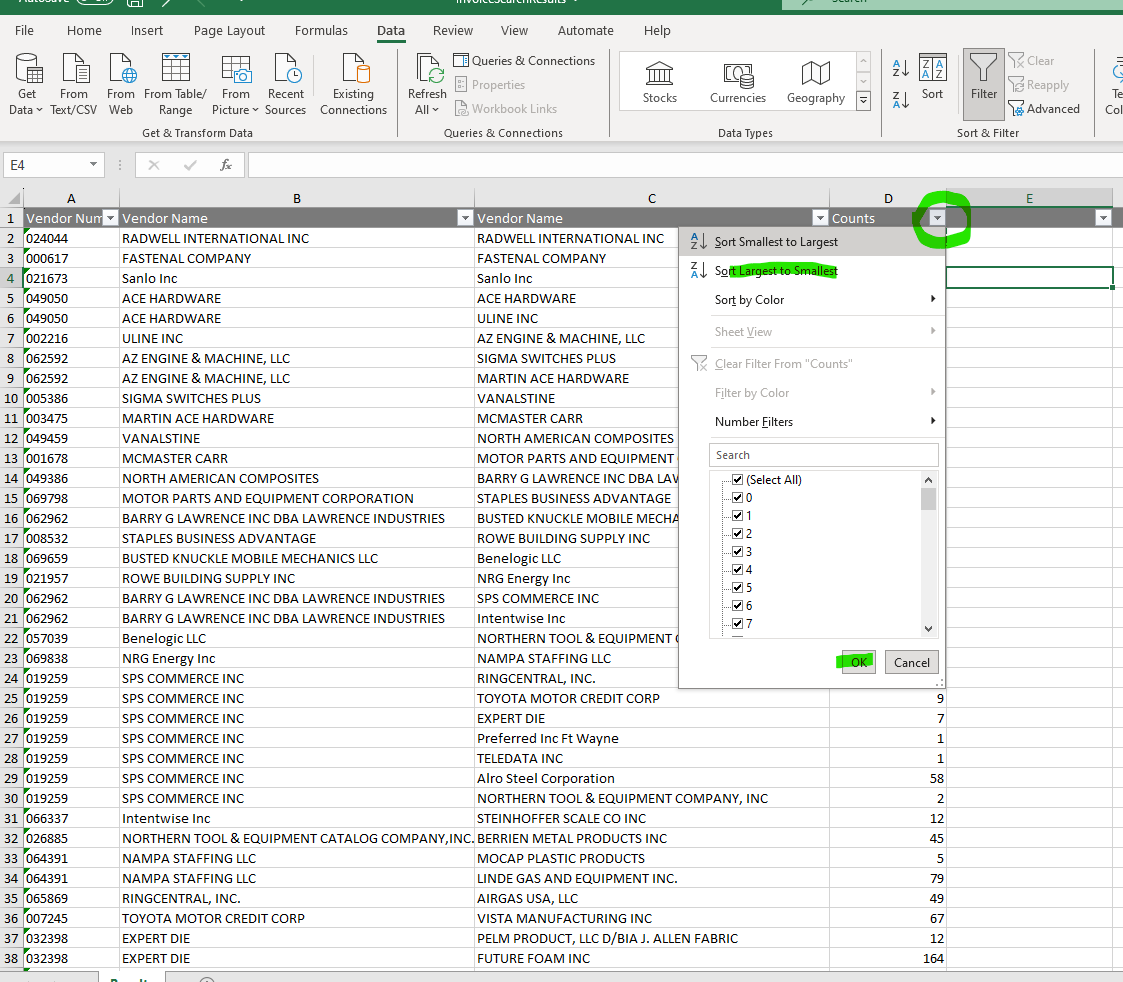Viewport: 1123px width, 982px height.
Task: Convert to Stocks data type
Action: (x=660, y=82)
